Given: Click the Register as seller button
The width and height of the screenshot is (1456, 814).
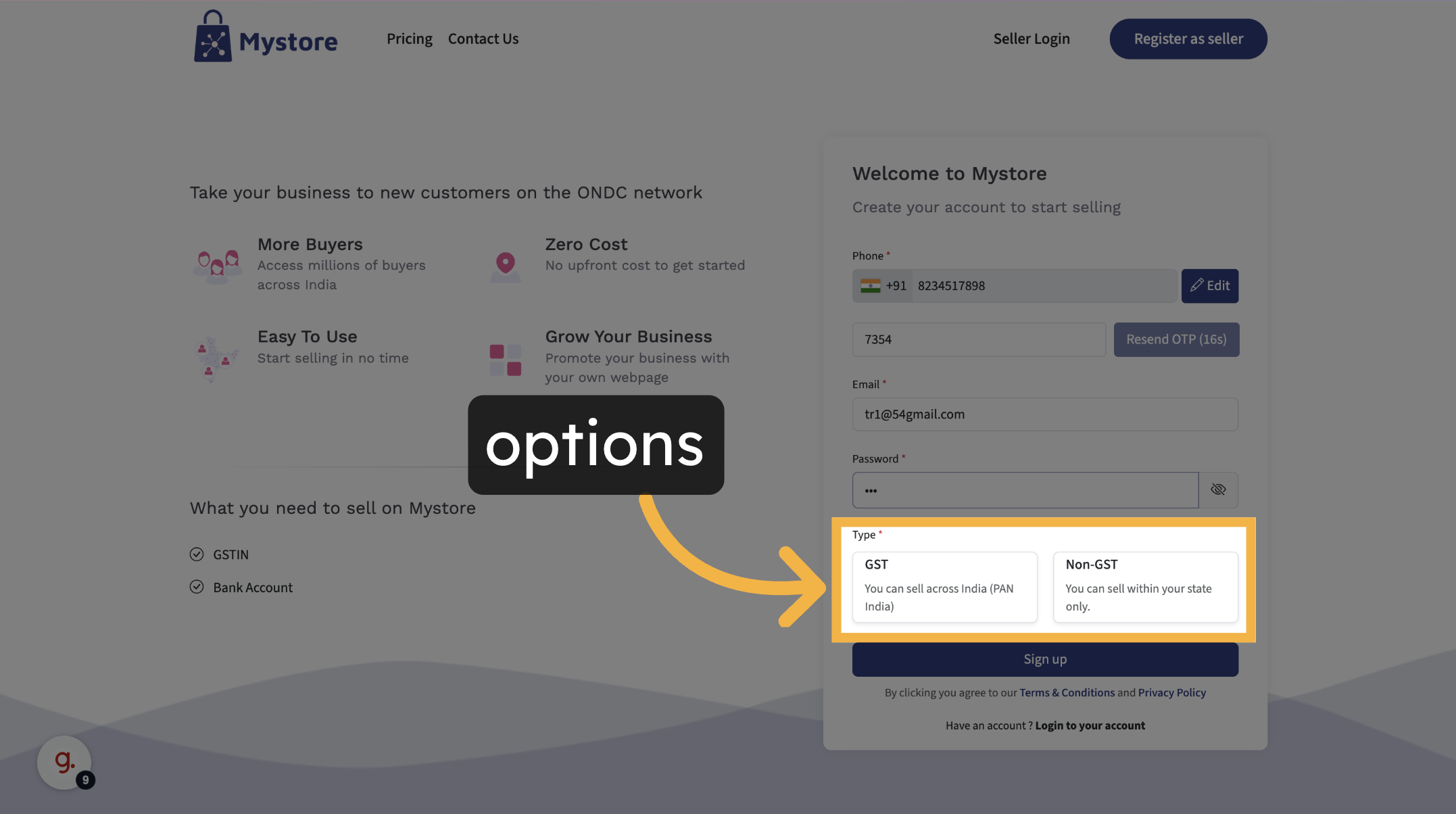Looking at the screenshot, I should [1188, 39].
